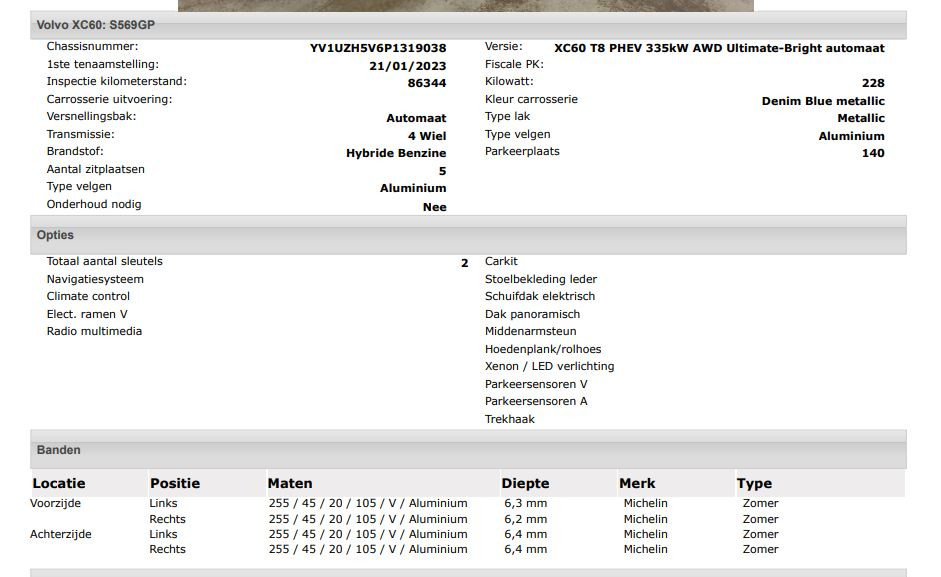Click the "Hybride Benzine" fuel value

pyautogui.click(x=396, y=153)
